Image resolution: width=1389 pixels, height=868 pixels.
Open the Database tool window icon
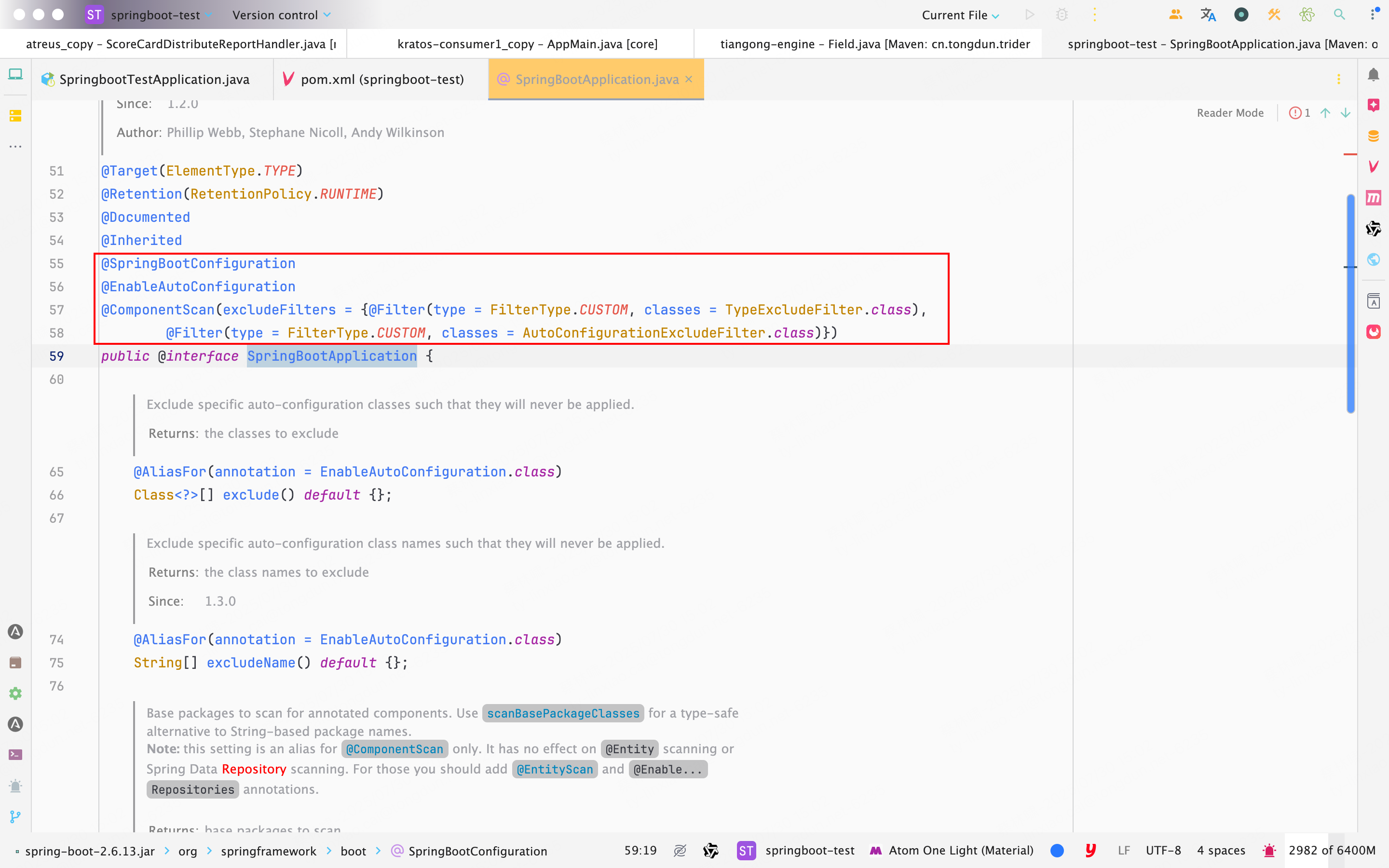1373,136
